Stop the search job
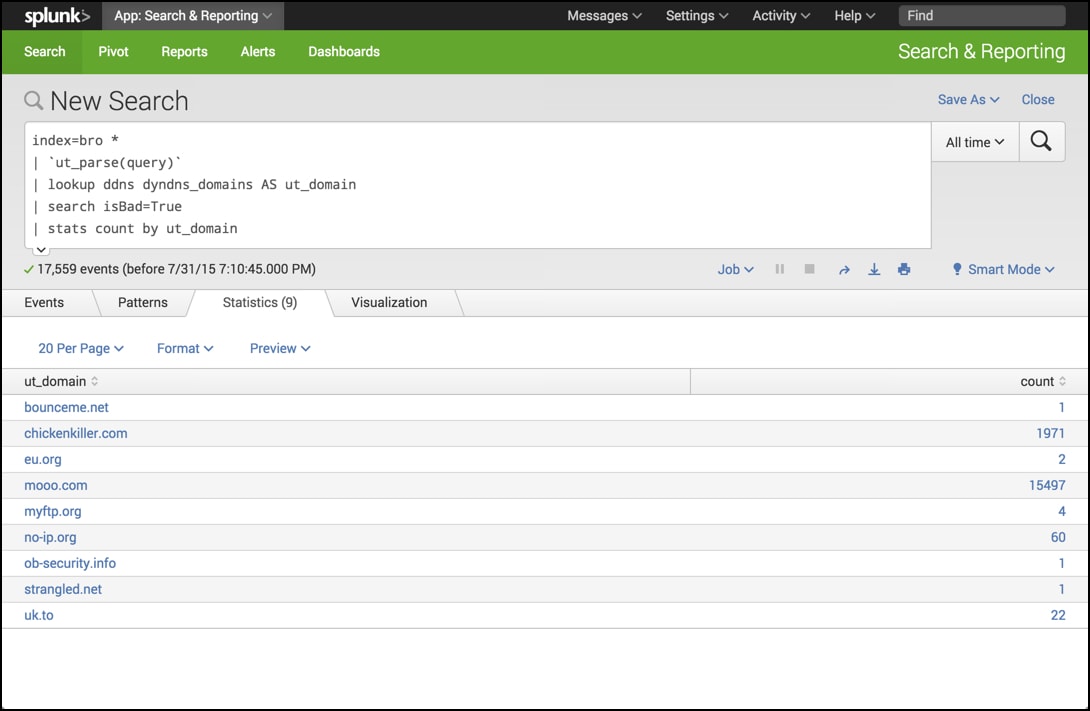Screen dimensions: 1090x711 pyautogui.click(x=810, y=270)
